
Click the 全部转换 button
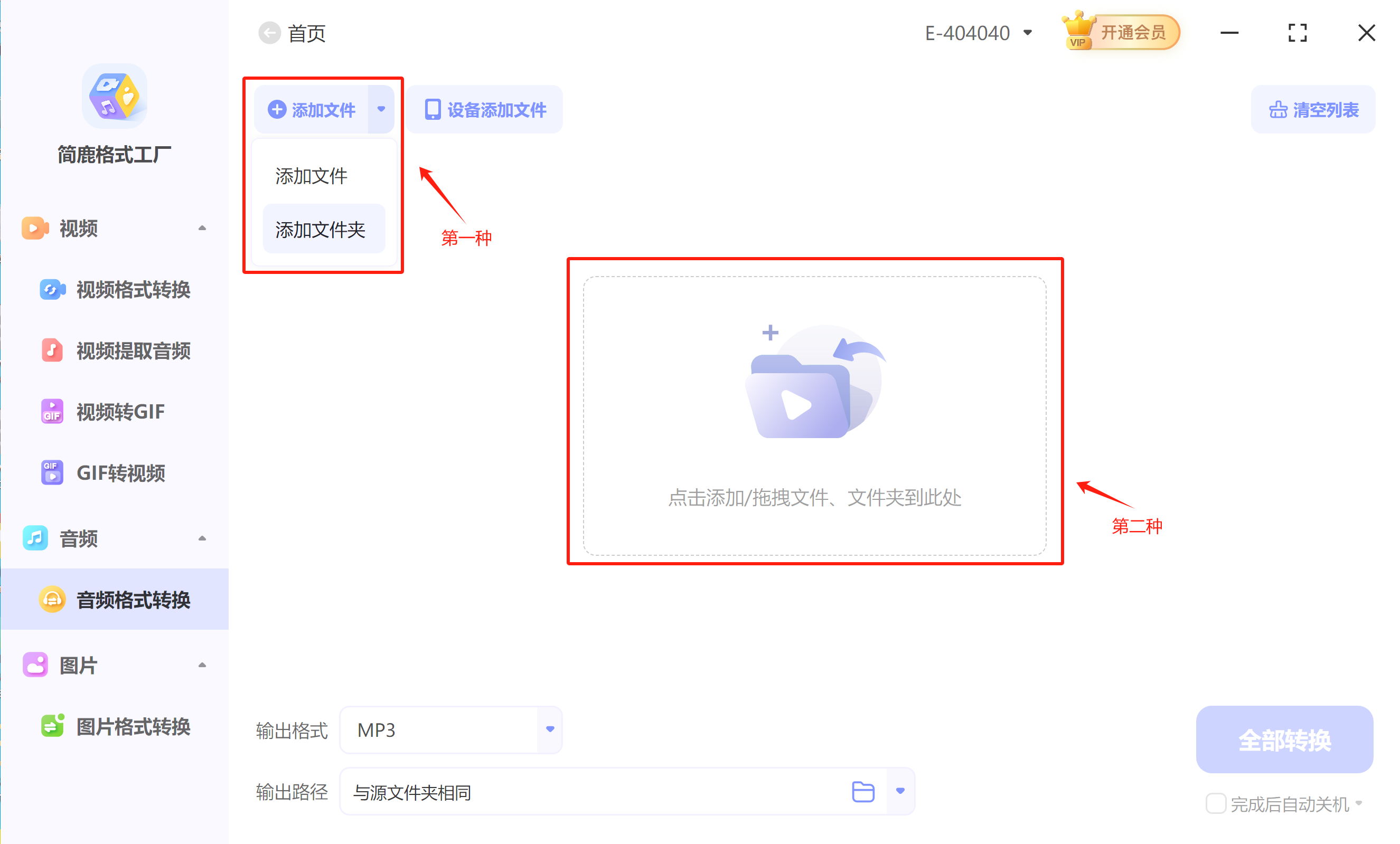tap(1284, 739)
